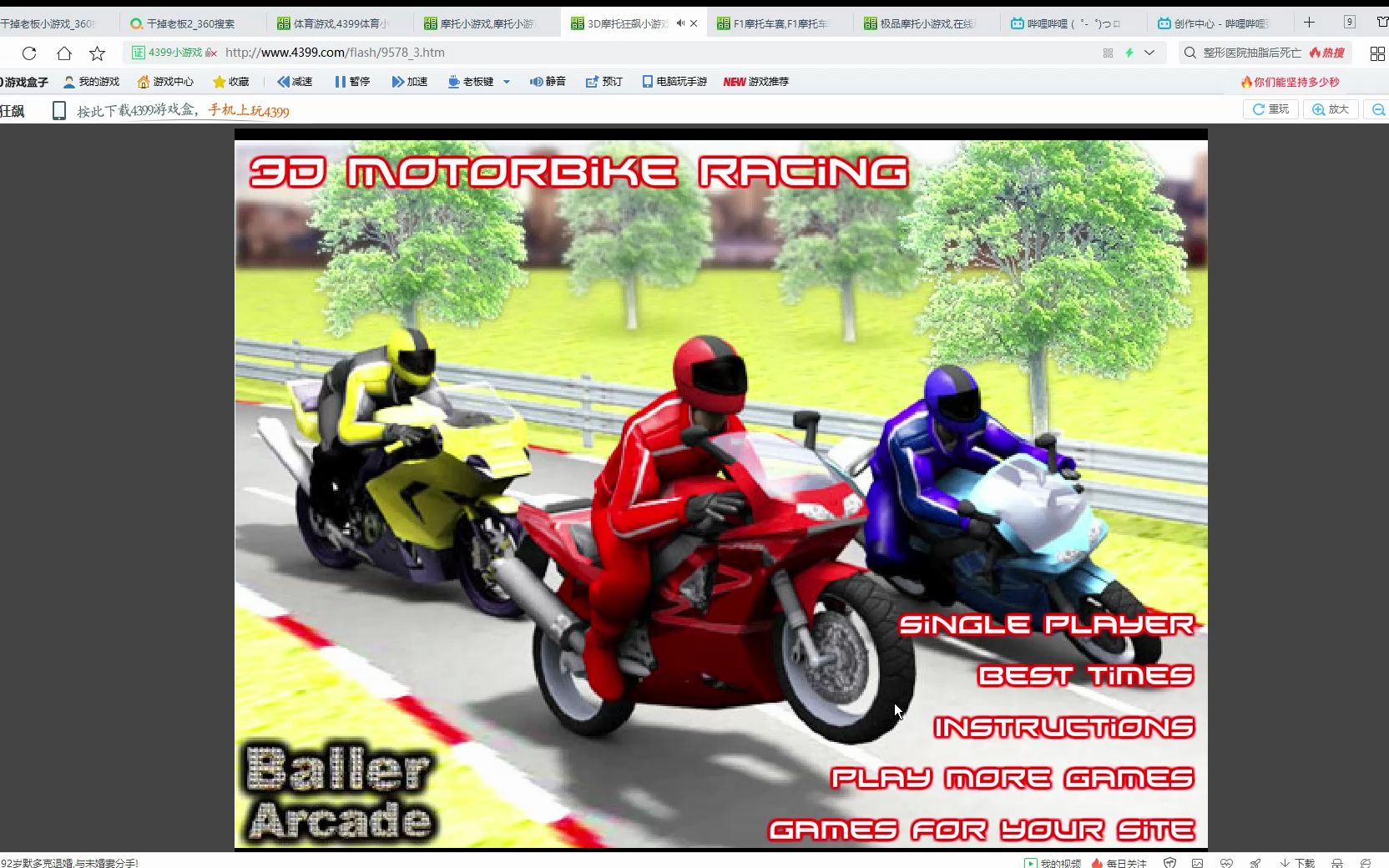Image resolution: width=1389 pixels, height=868 pixels.
Task: Zoom into the game with 放大
Action: click(x=1330, y=109)
